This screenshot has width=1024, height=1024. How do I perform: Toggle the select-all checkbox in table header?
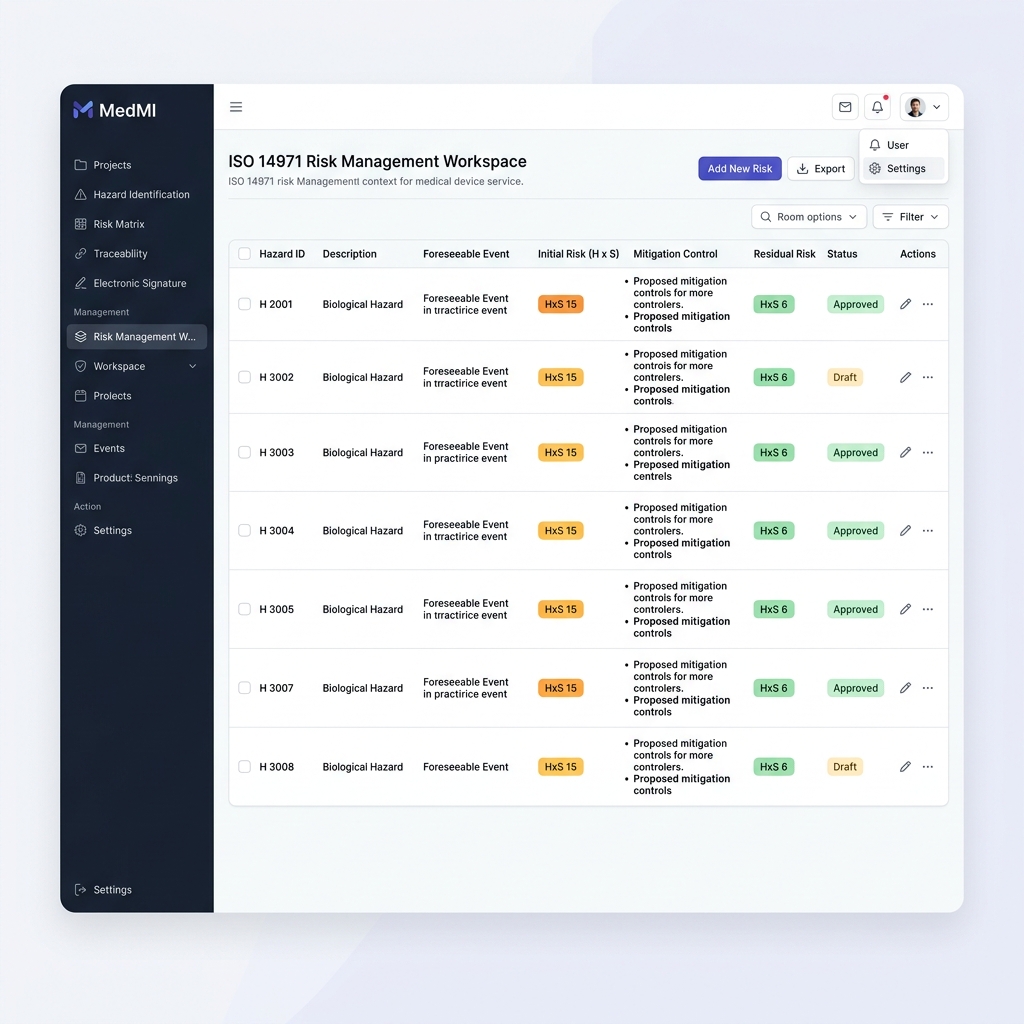coord(244,254)
